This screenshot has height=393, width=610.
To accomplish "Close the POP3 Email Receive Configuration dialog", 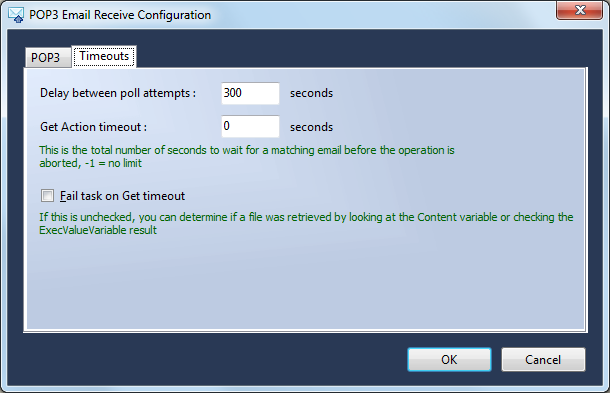I will [x=580, y=10].
